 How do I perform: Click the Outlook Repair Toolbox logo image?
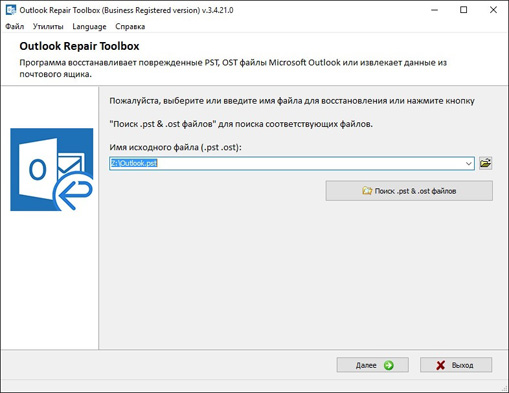tap(52, 170)
